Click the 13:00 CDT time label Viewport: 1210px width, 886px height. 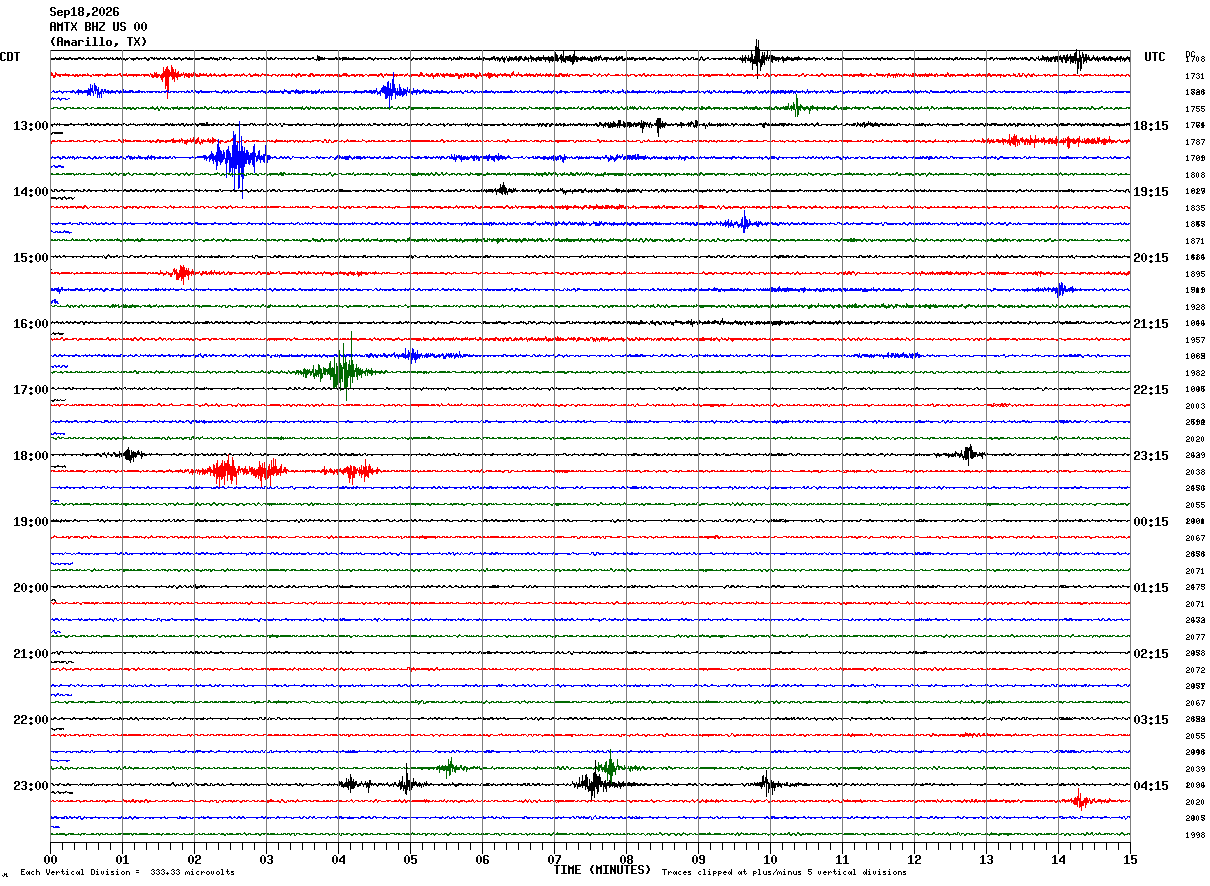pos(31,126)
